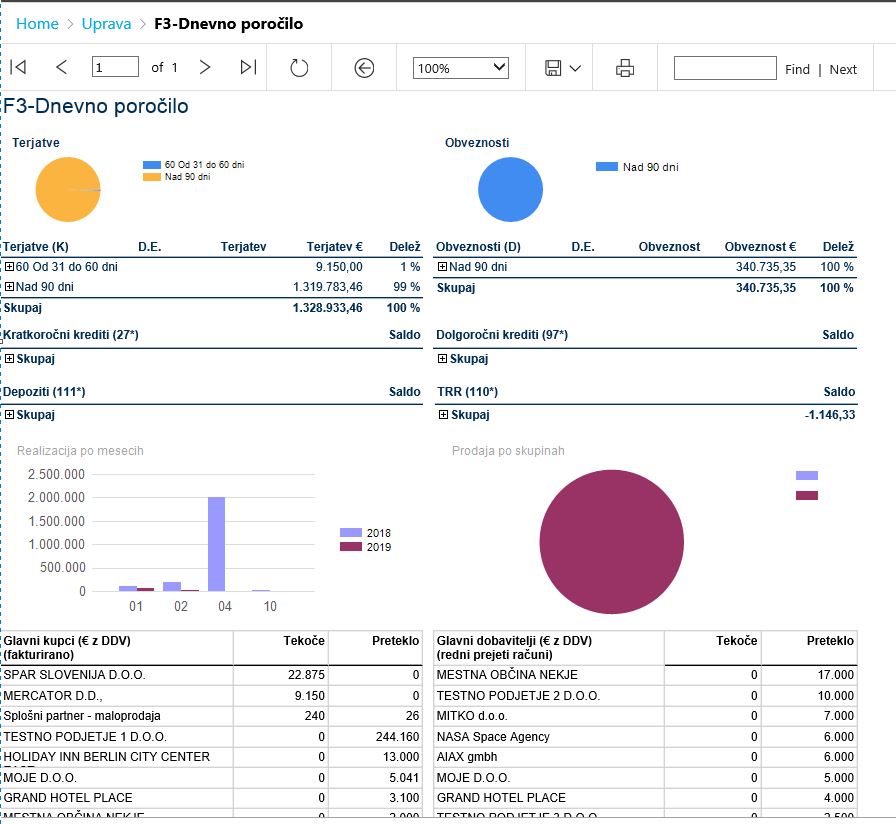Viewport: 896px width, 824px height.
Task: Click the F3-Dnevno poročilo breadcrumb title
Action: 229,24
